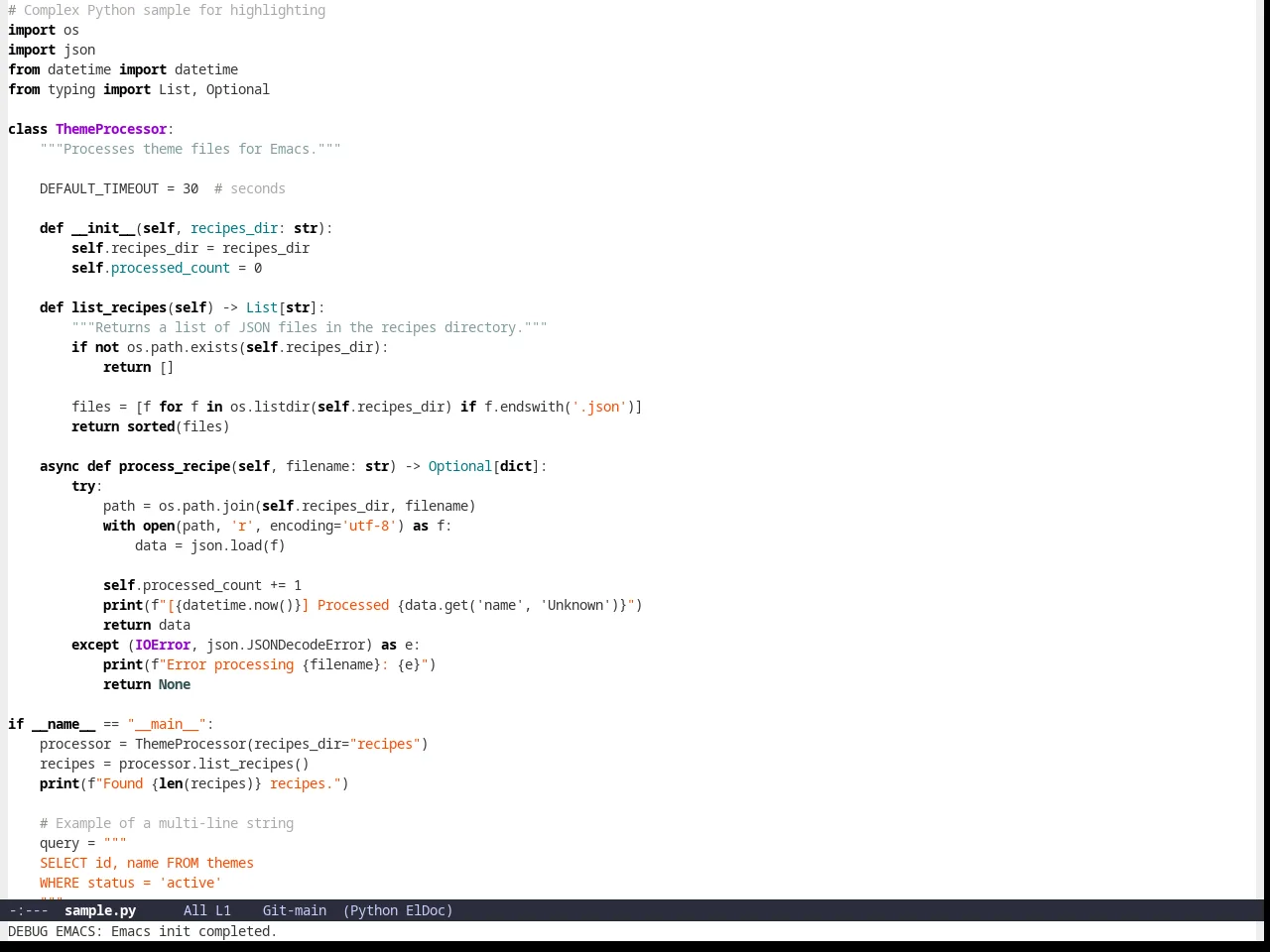Viewport: 1270px width, 952px height.
Task: Click the query variable assignment
Action: 83,843
